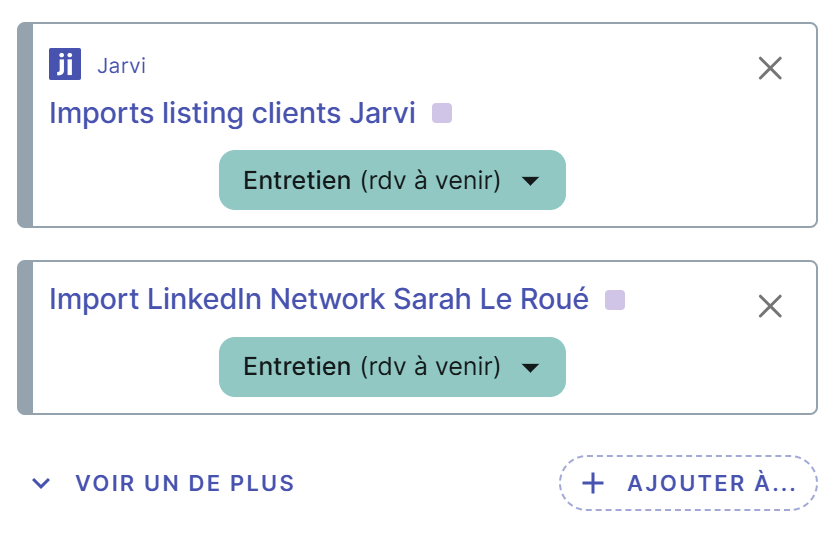Click the caret arrow on Jarvi card's Entretien pill
Viewport: 839px width, 536px height.
pos(531,181)
